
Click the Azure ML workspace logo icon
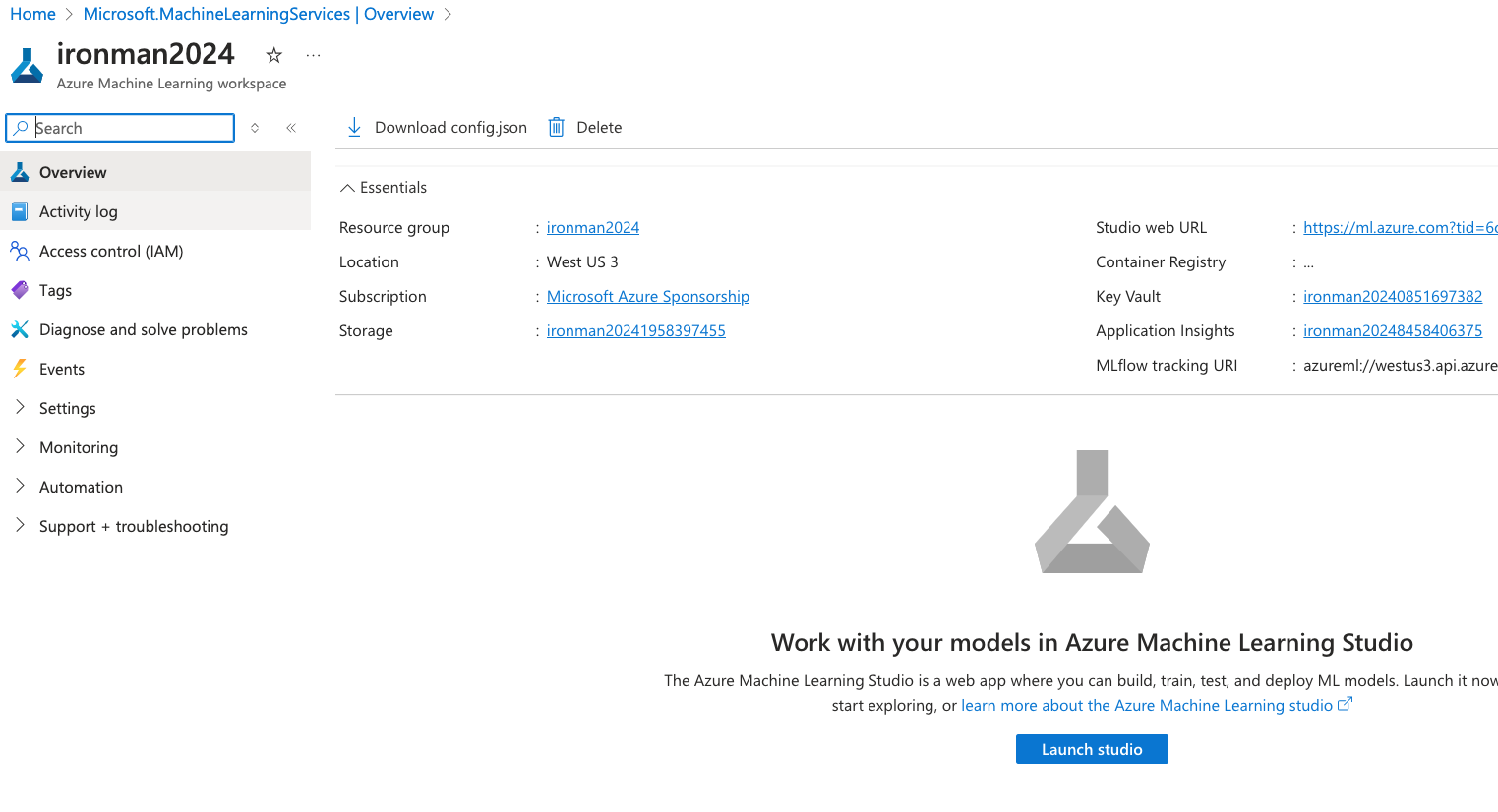pos(27,66)
